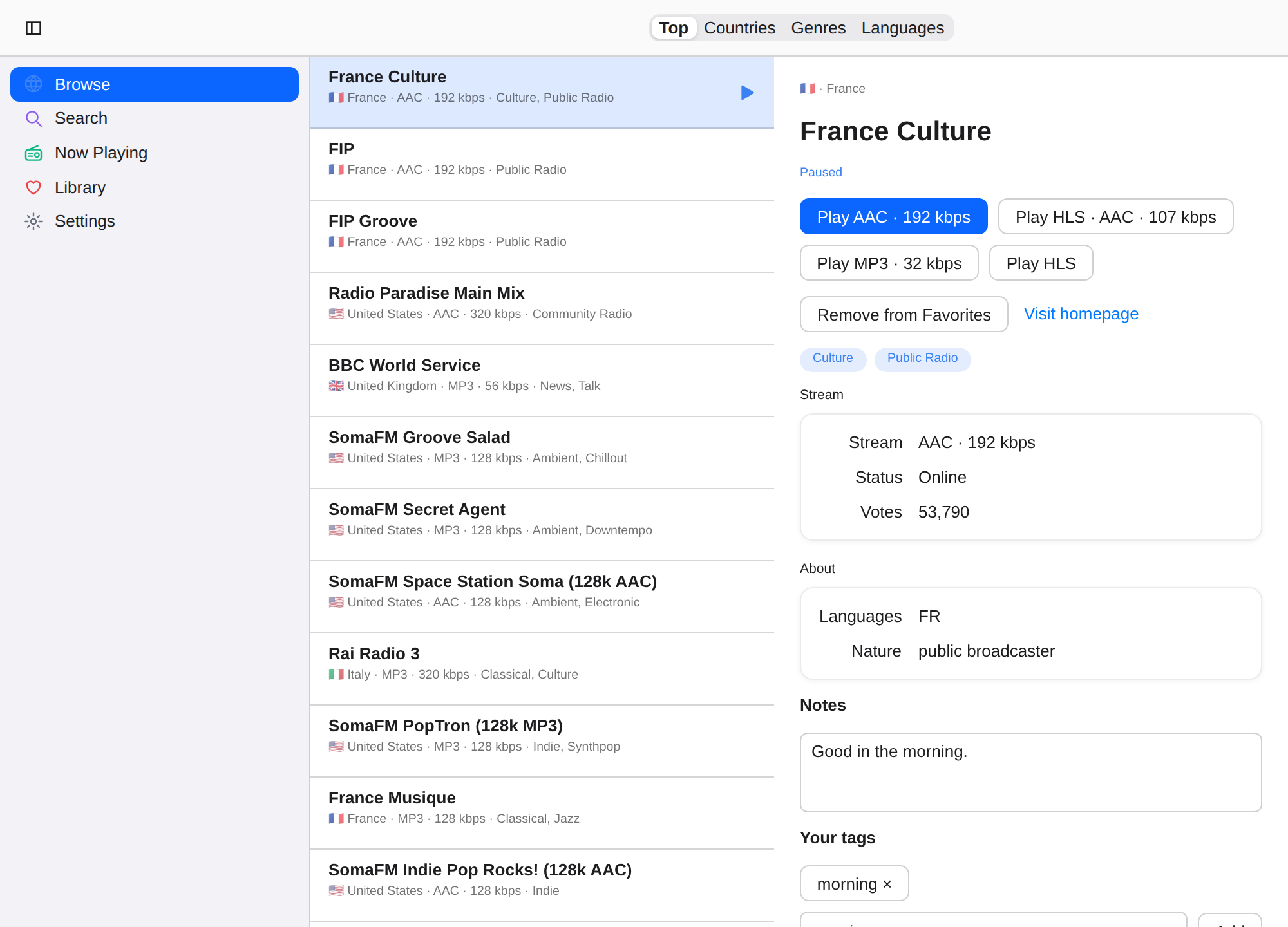Play the HLS AAC 107 kbps stream
The width and height of the screenshot is (1288, 927).
point(1115,216)
